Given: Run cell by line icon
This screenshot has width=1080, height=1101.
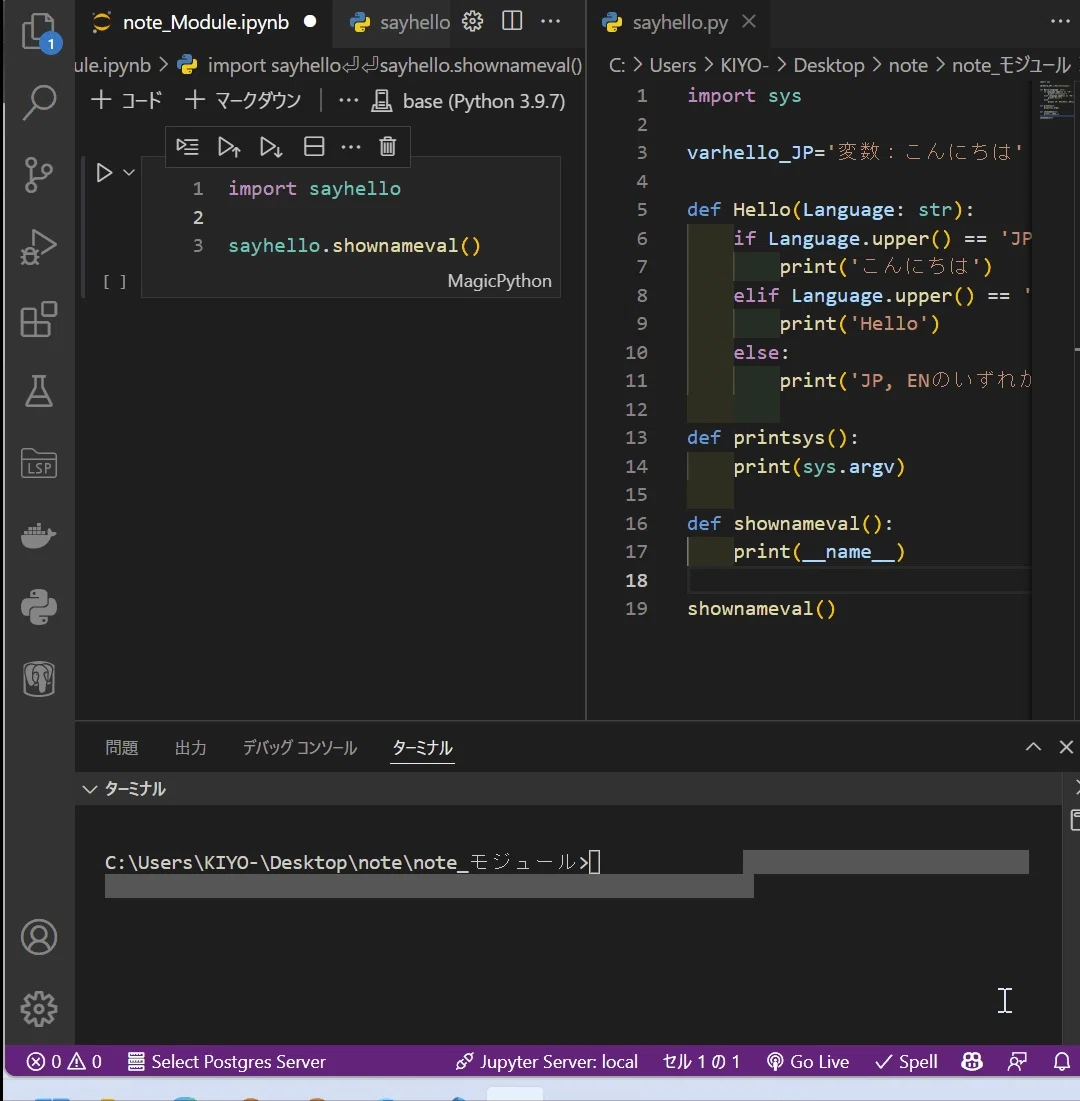Looking at the screenshot, I should 187,147.
